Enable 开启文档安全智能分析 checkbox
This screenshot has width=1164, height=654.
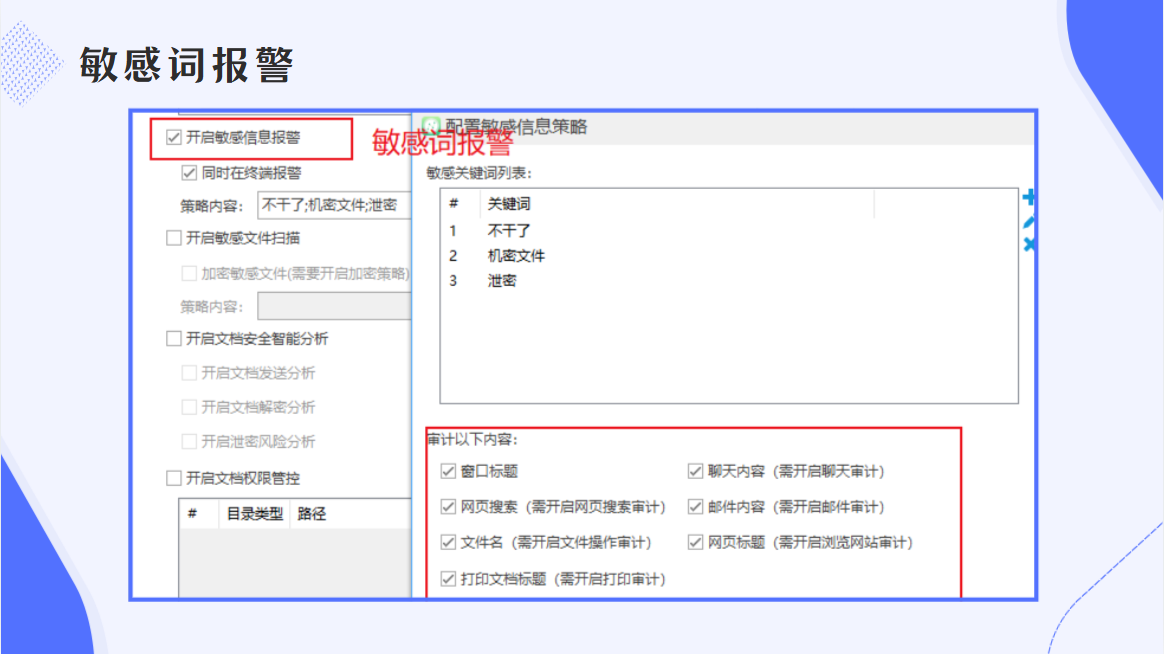pos(174,339)
